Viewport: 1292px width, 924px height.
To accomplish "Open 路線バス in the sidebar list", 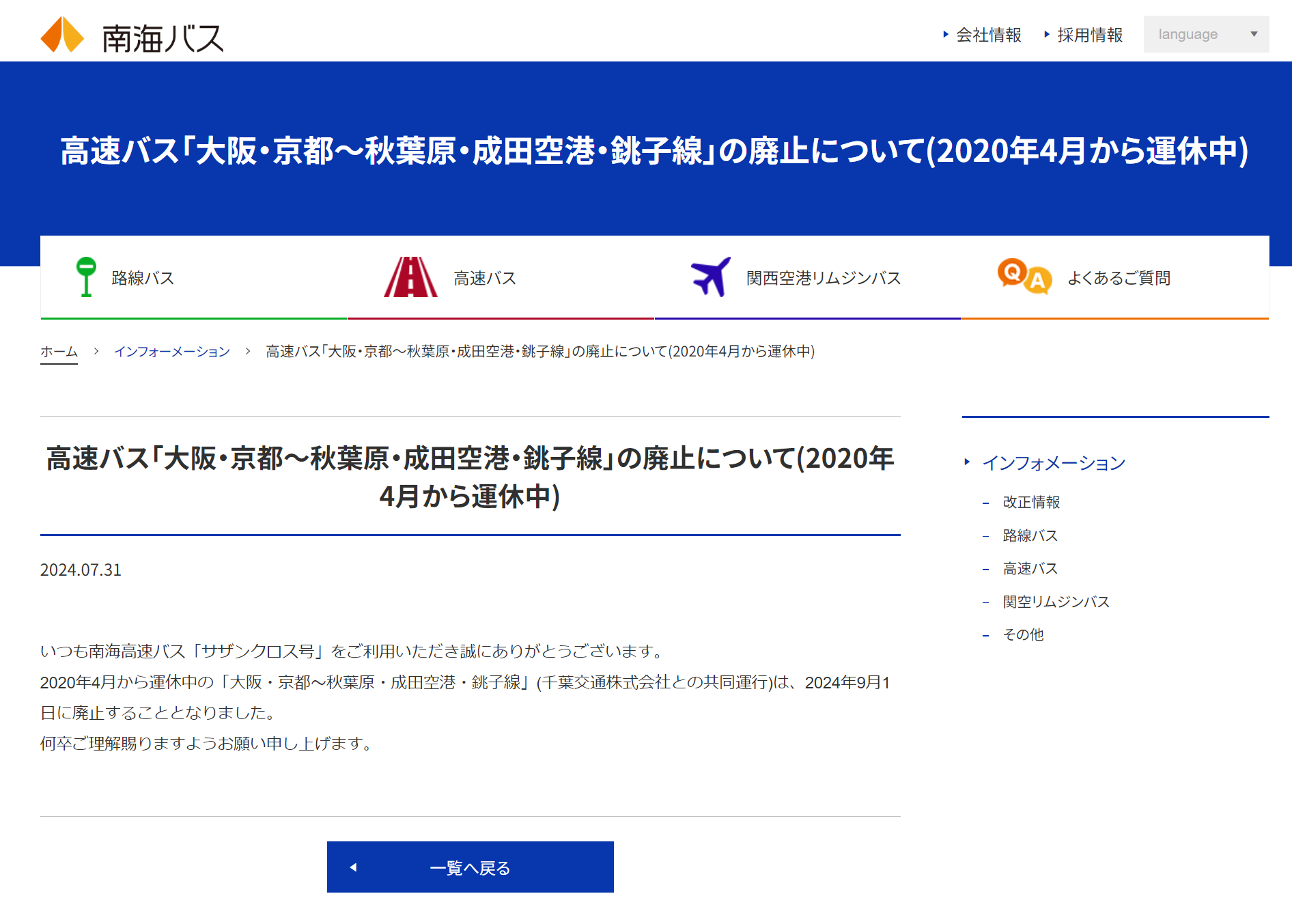I will 1030,535.
